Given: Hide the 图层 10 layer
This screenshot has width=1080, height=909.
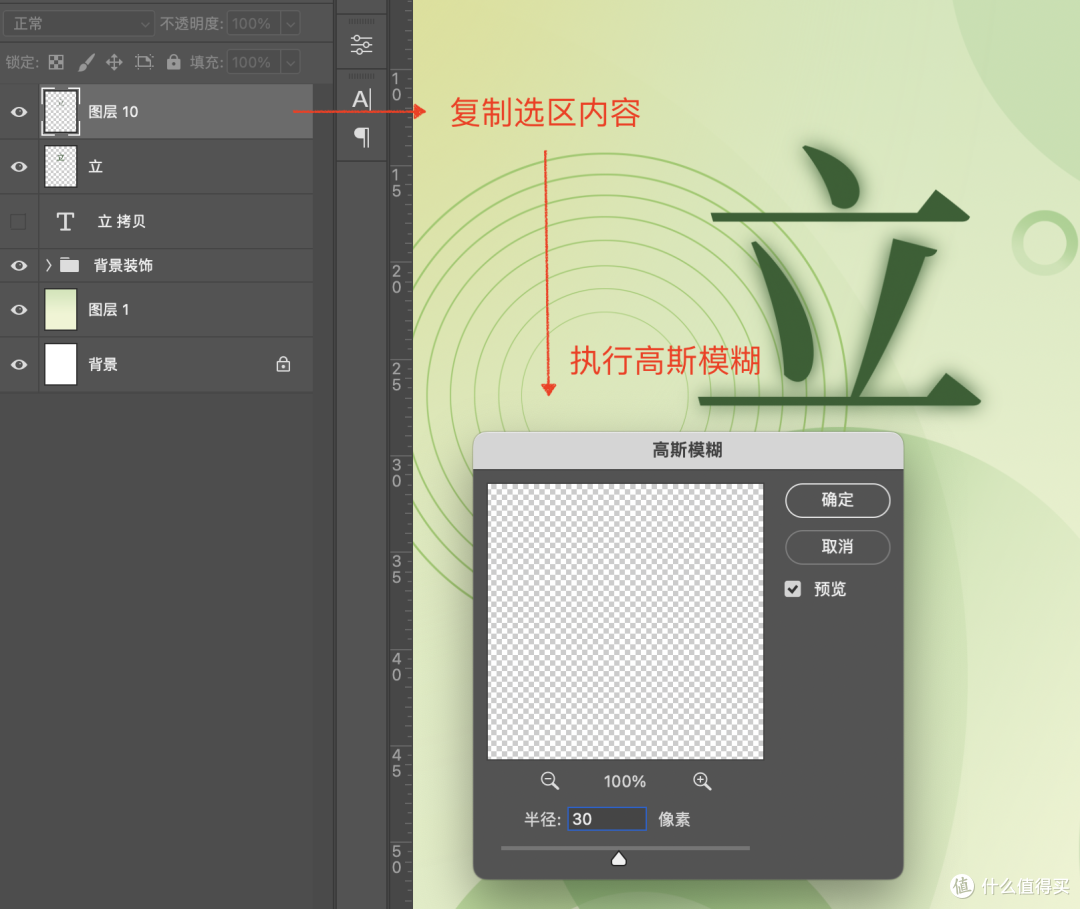Looking at the screenshot, I should tap(19, 112).
